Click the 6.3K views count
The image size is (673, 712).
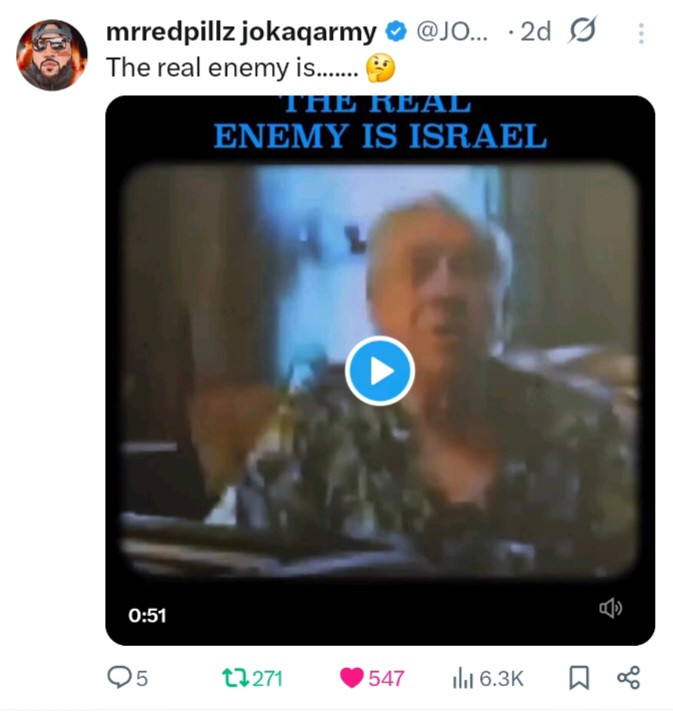pos(501,678)
